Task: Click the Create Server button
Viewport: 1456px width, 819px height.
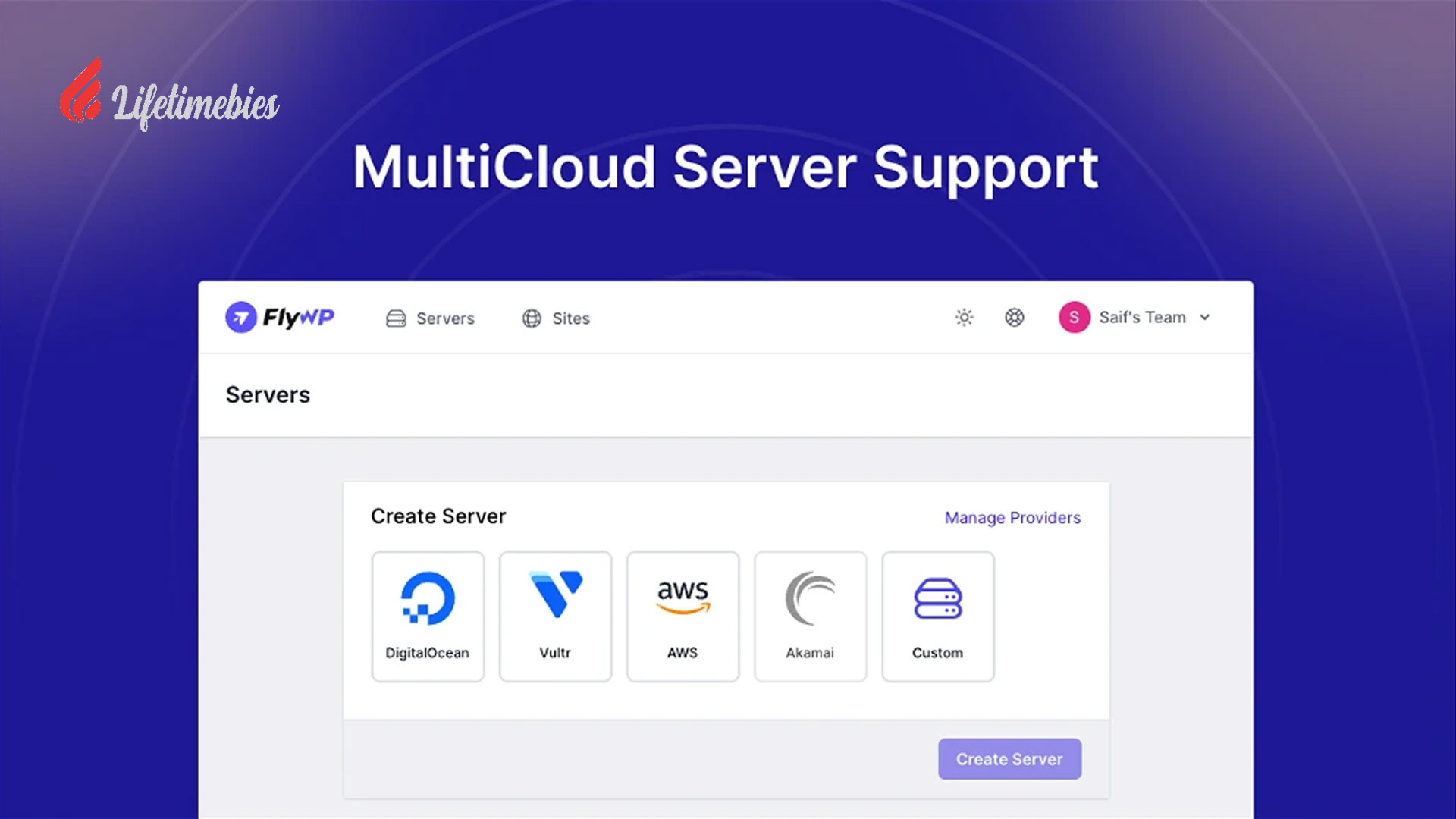Action: pos(1009,759)
